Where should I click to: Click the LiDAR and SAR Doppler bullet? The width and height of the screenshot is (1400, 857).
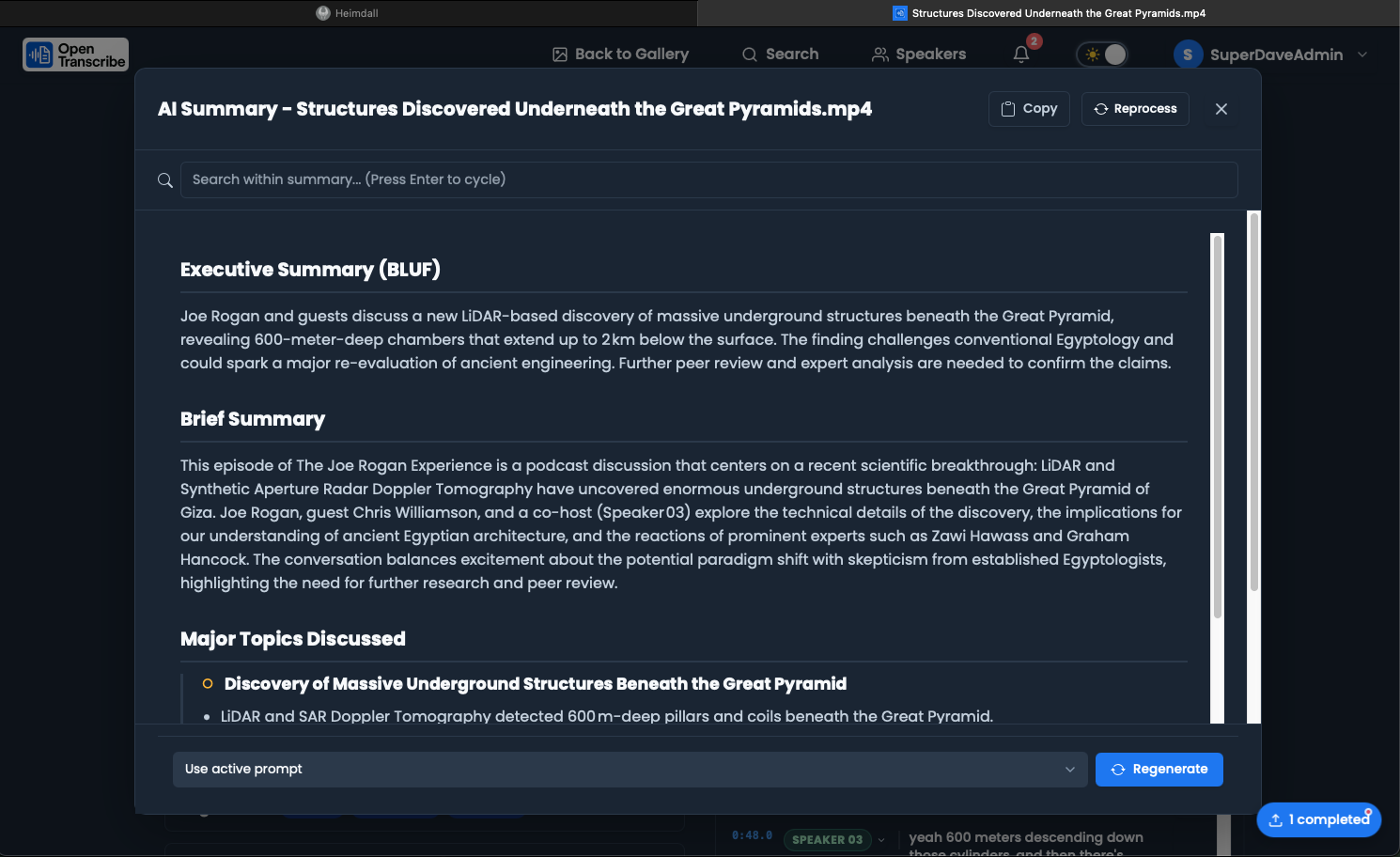(607, 716)
